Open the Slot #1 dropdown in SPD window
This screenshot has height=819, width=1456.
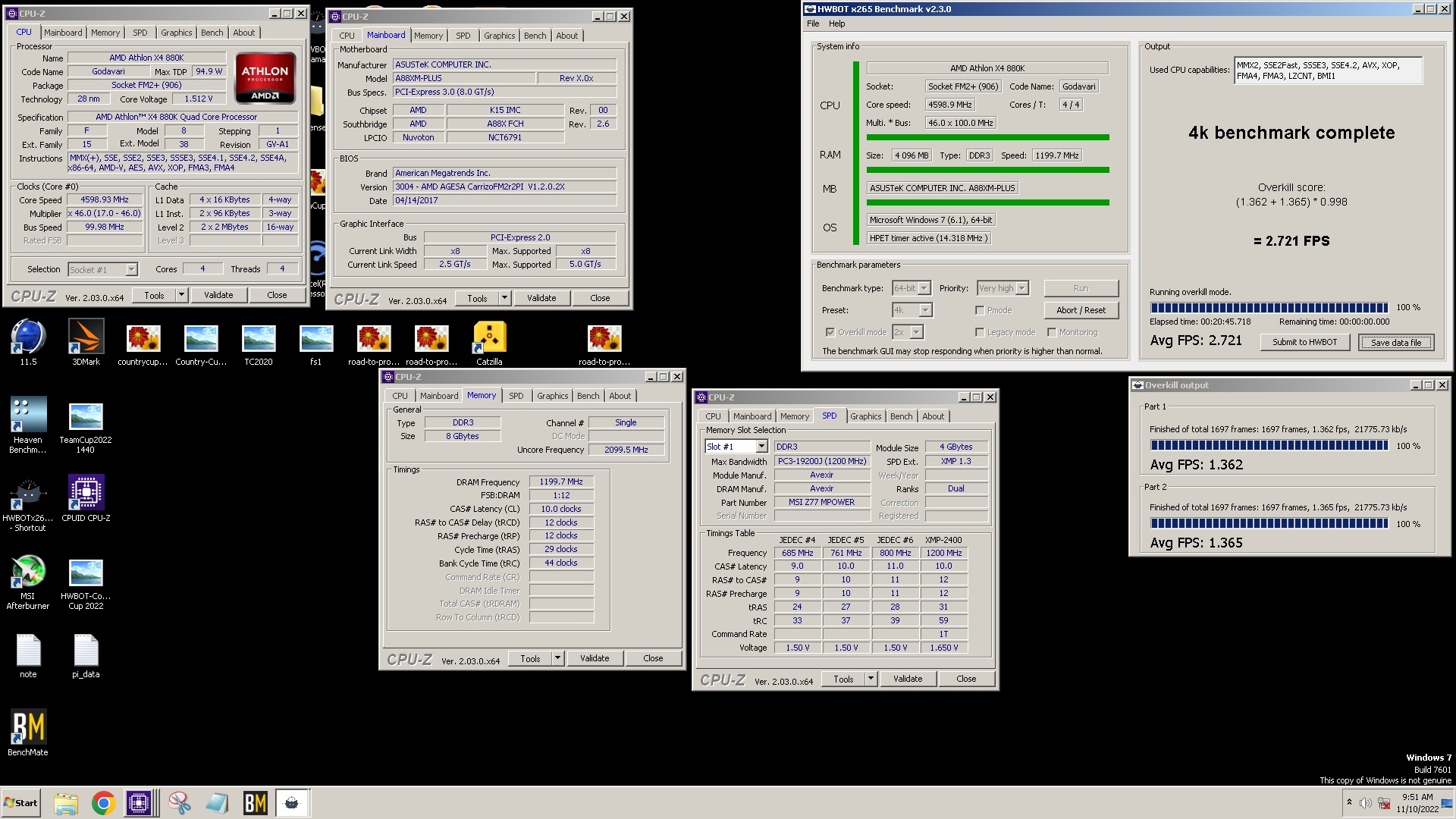pos(736,447)
